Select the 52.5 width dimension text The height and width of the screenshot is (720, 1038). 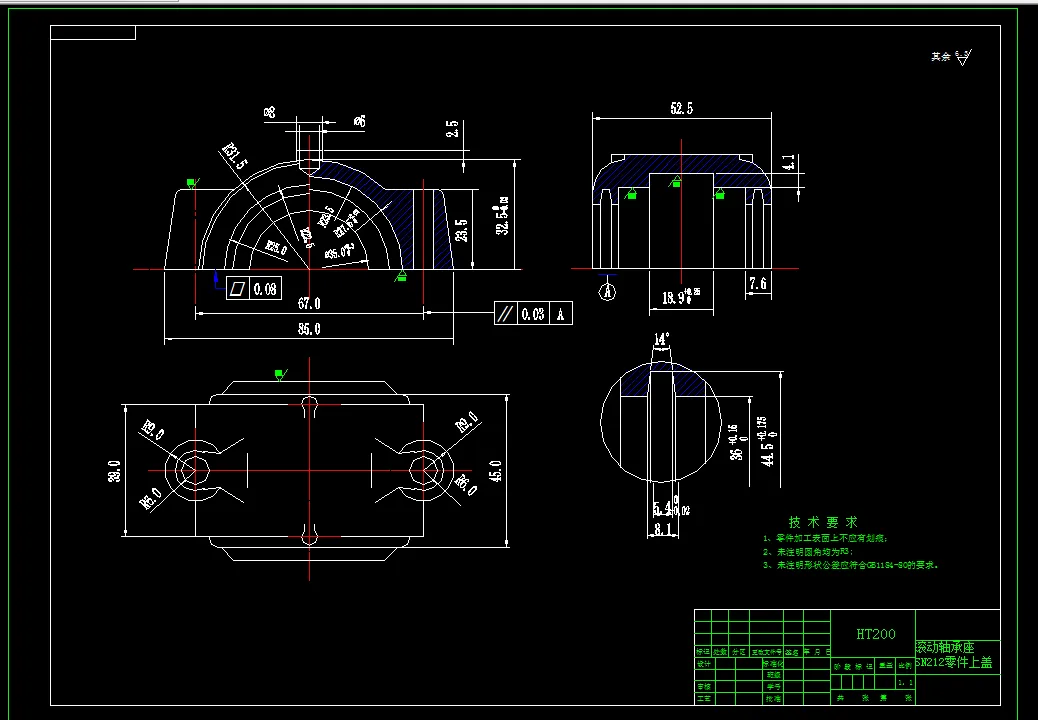point(682,109)
